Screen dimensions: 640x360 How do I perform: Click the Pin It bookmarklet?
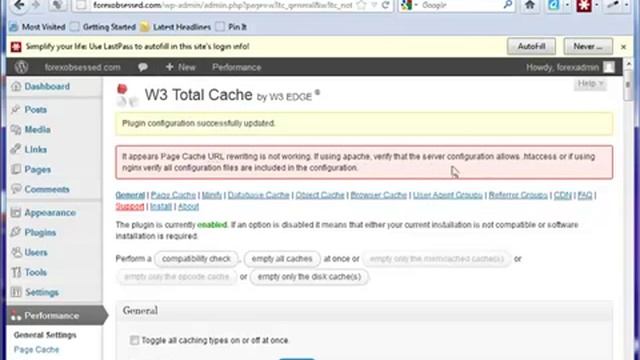point(231,27)
